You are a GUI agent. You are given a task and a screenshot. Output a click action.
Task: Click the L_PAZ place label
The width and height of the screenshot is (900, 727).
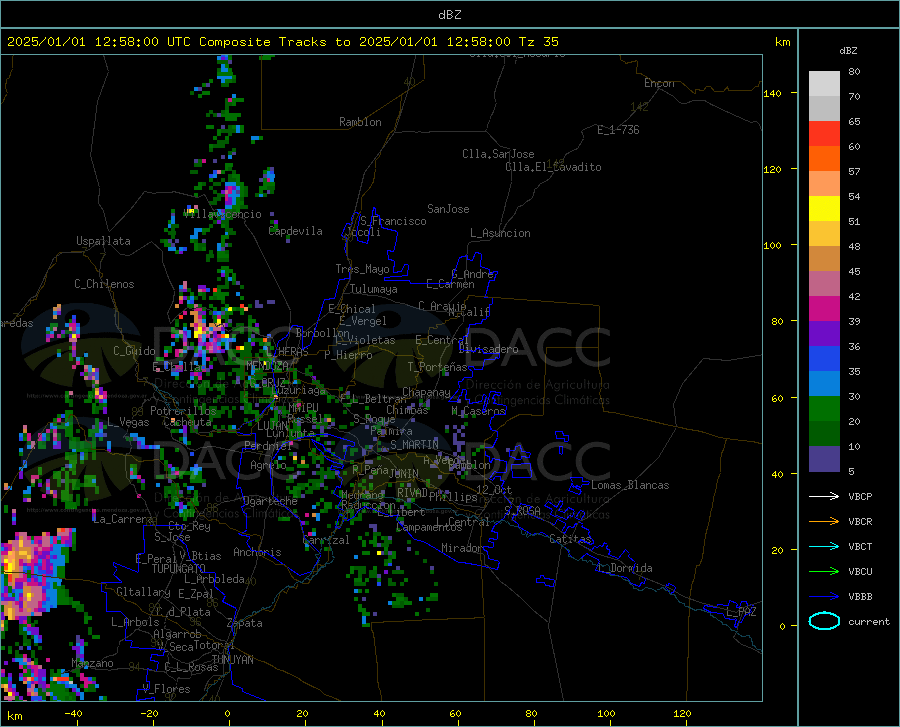(x=741, y=611)
